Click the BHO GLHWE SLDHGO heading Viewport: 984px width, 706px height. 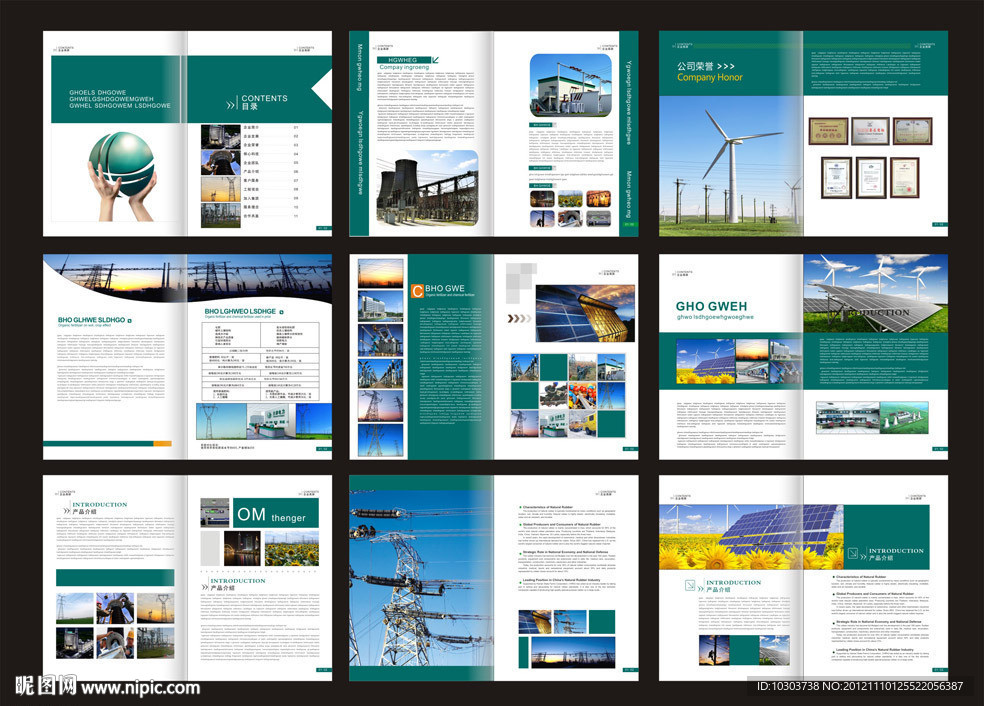point(92,320)
